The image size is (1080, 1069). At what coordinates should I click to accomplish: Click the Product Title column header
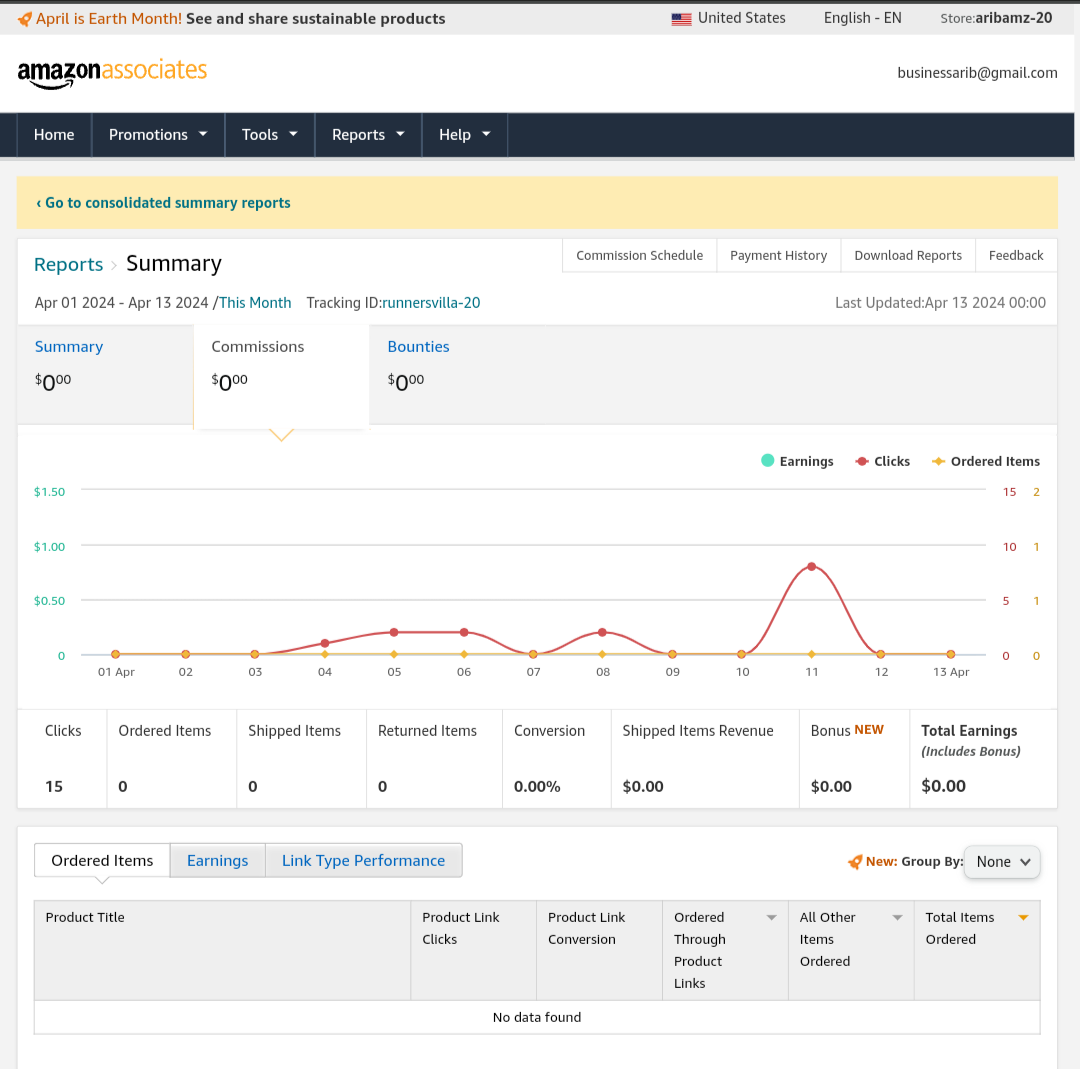[x=222, y=951]
